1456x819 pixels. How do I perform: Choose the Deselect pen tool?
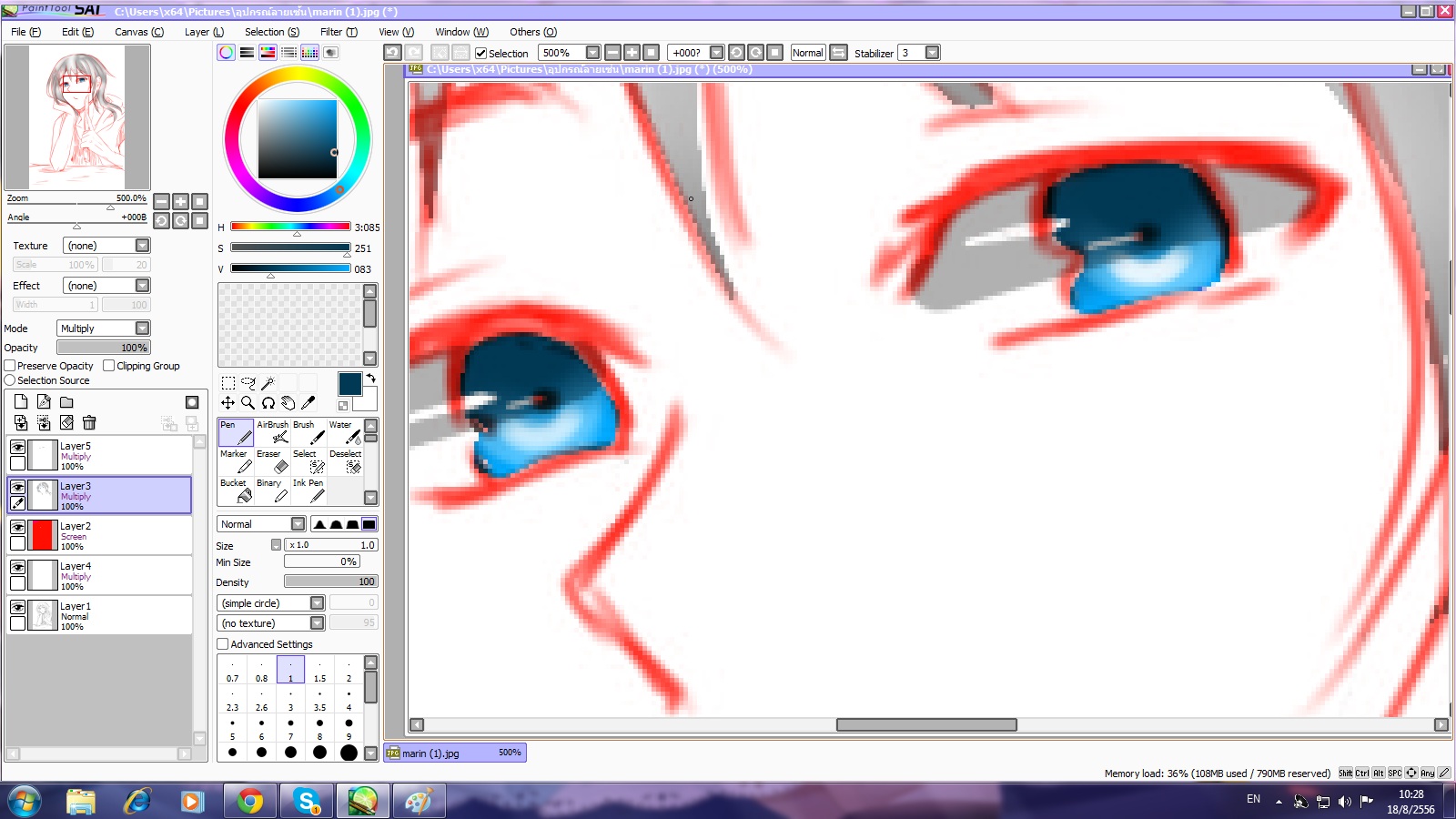click(x=345, y=461)
